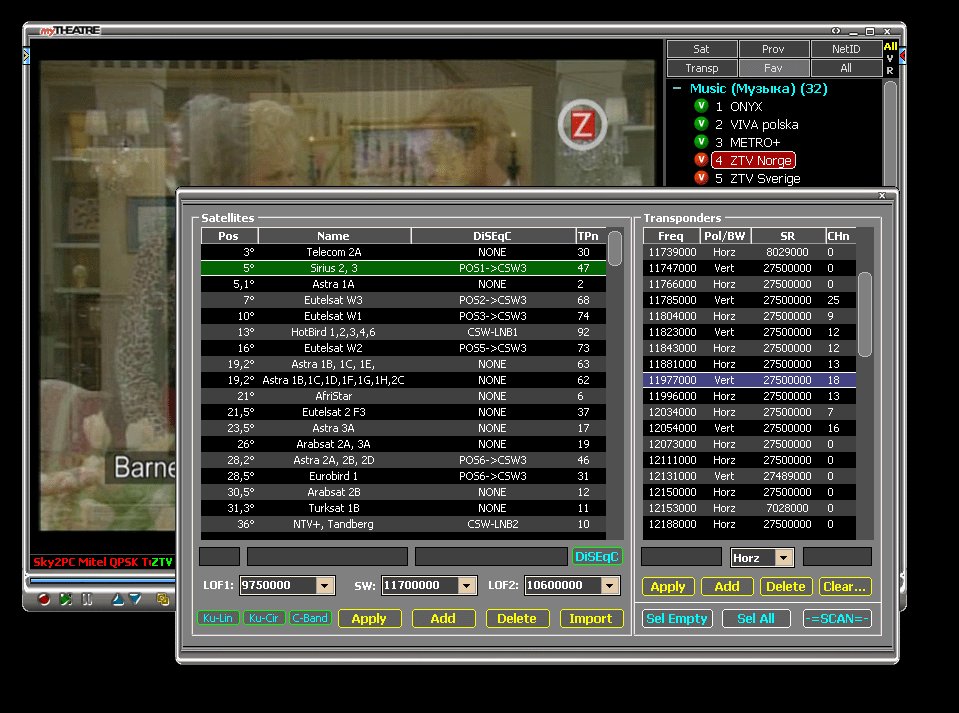
Task: Select the V video-only channel filter
Action: 890,58
